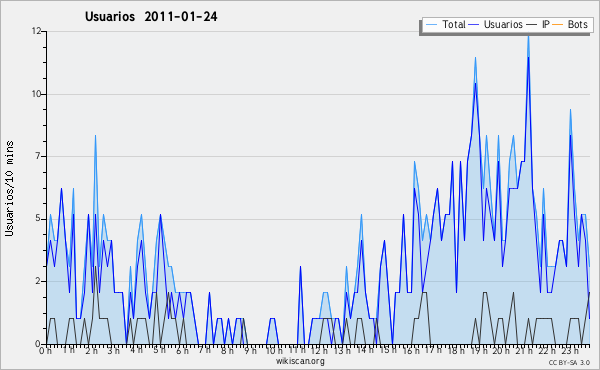Click the x-axis label '0 h'
600x370 pixels.
pos(45,350)
